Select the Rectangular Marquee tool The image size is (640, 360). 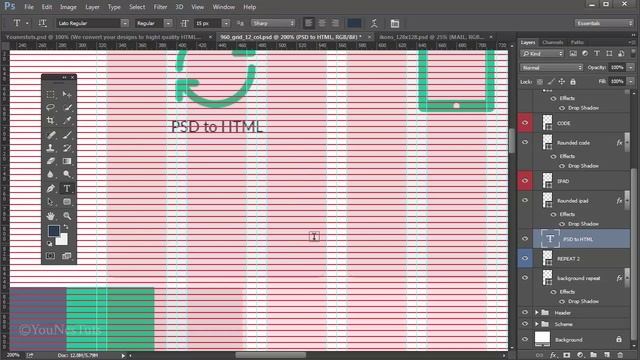point(51,95)
